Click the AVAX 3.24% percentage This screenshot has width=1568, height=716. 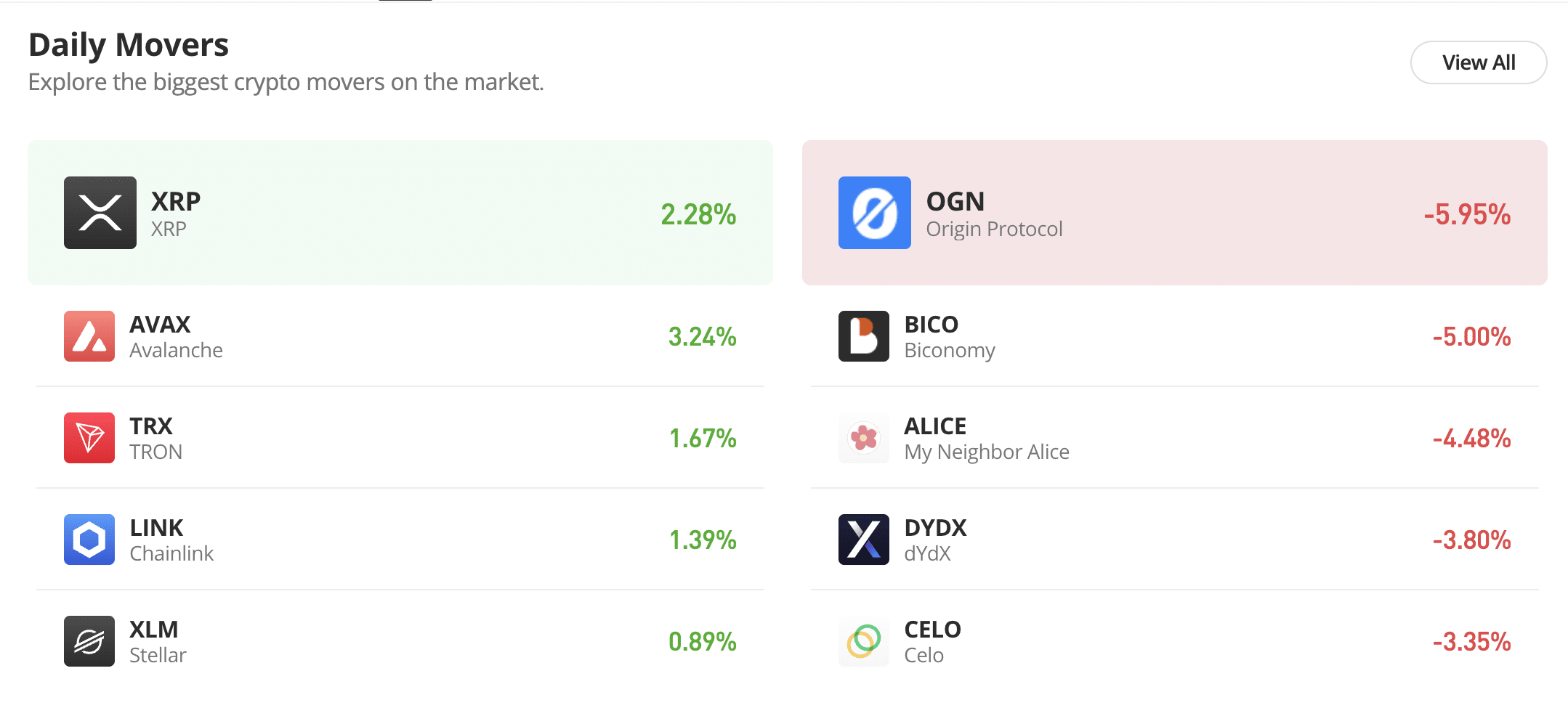(702, 337)
